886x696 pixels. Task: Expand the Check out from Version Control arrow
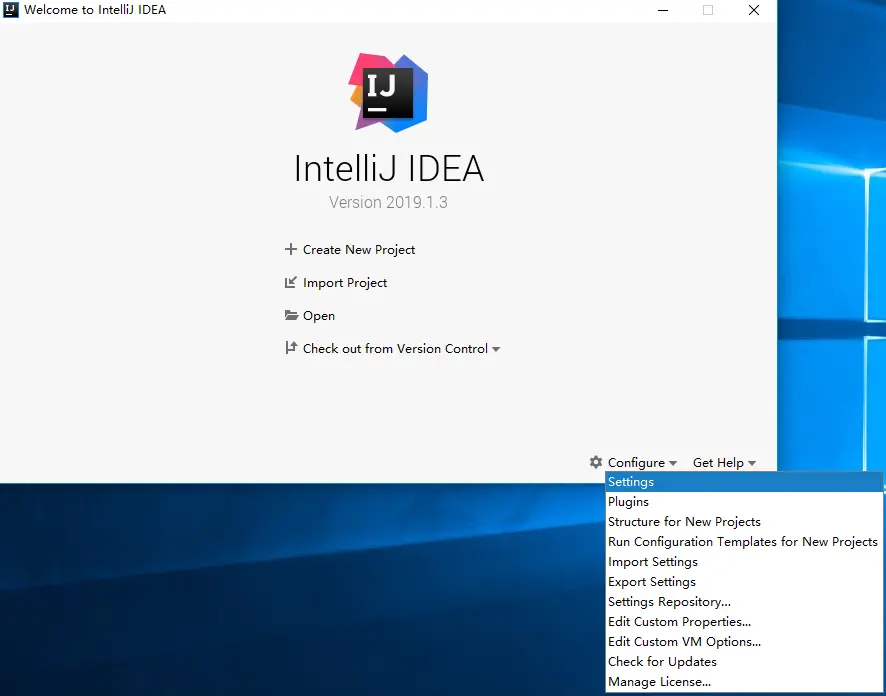[496, 349]
